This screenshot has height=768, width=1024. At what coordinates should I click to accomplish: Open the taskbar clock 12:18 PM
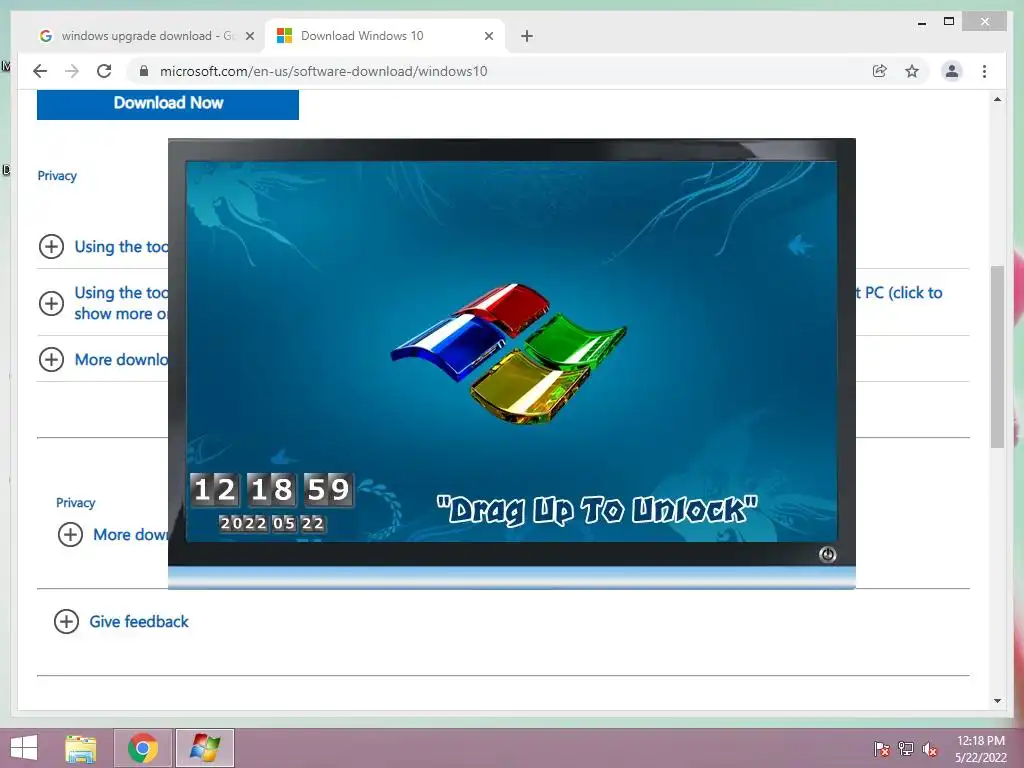pyautogui.click(x=981, y=748)
